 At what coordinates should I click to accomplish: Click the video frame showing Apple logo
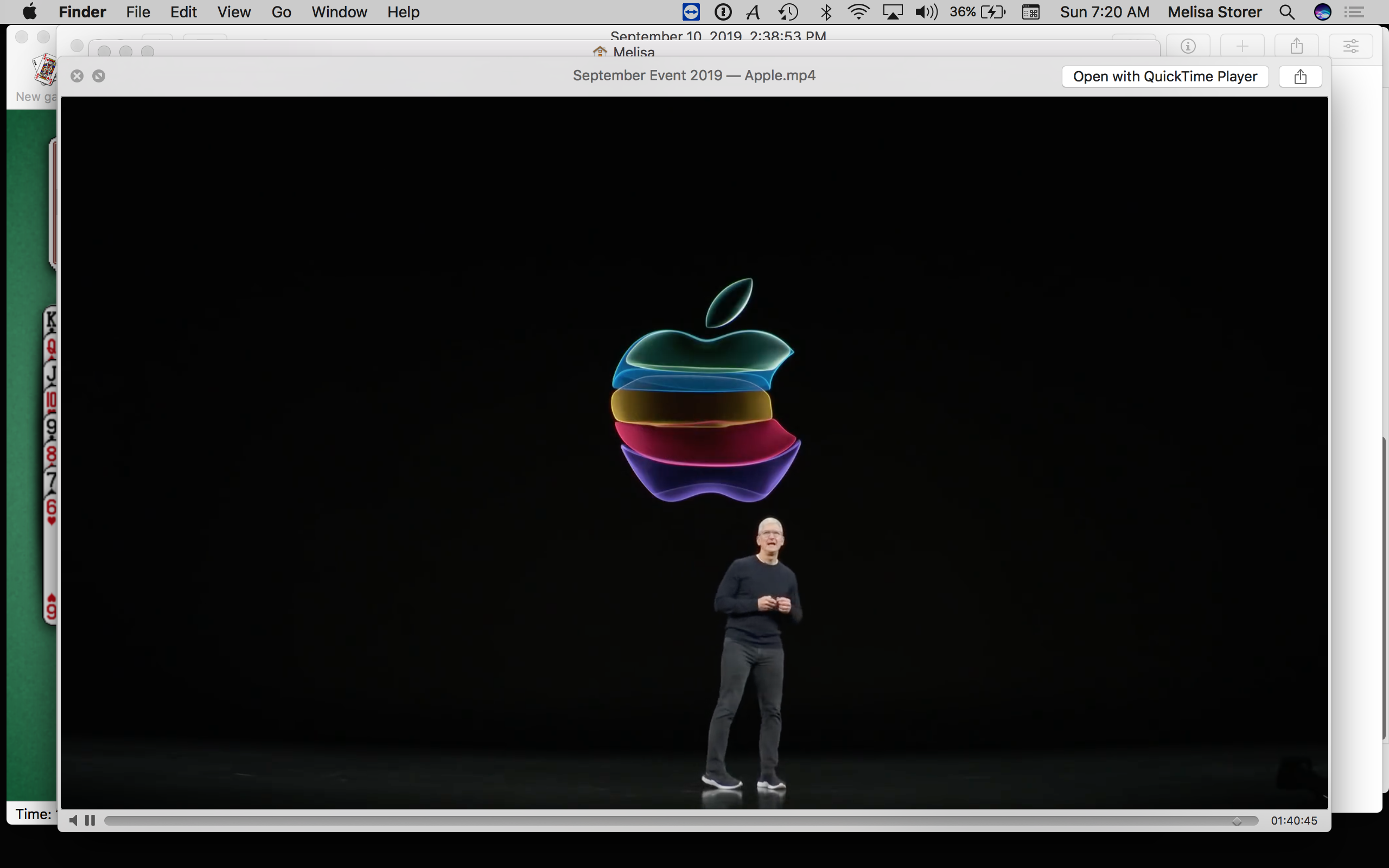(694, 452)
